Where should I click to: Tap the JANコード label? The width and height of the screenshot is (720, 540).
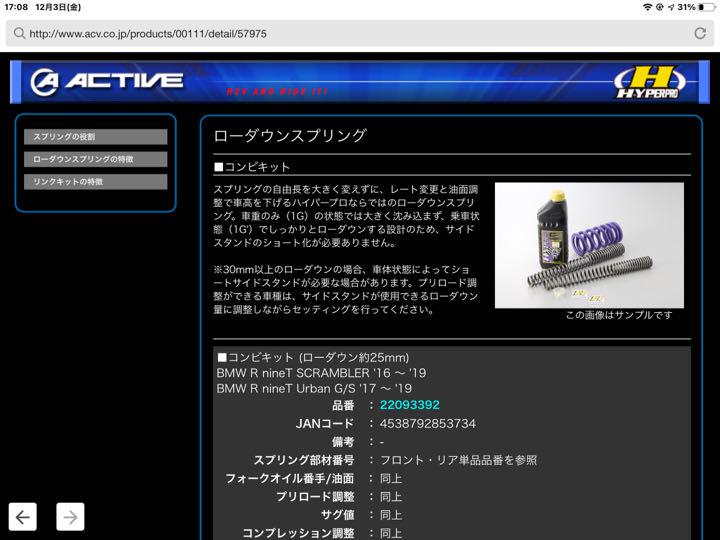coord(325,423)
